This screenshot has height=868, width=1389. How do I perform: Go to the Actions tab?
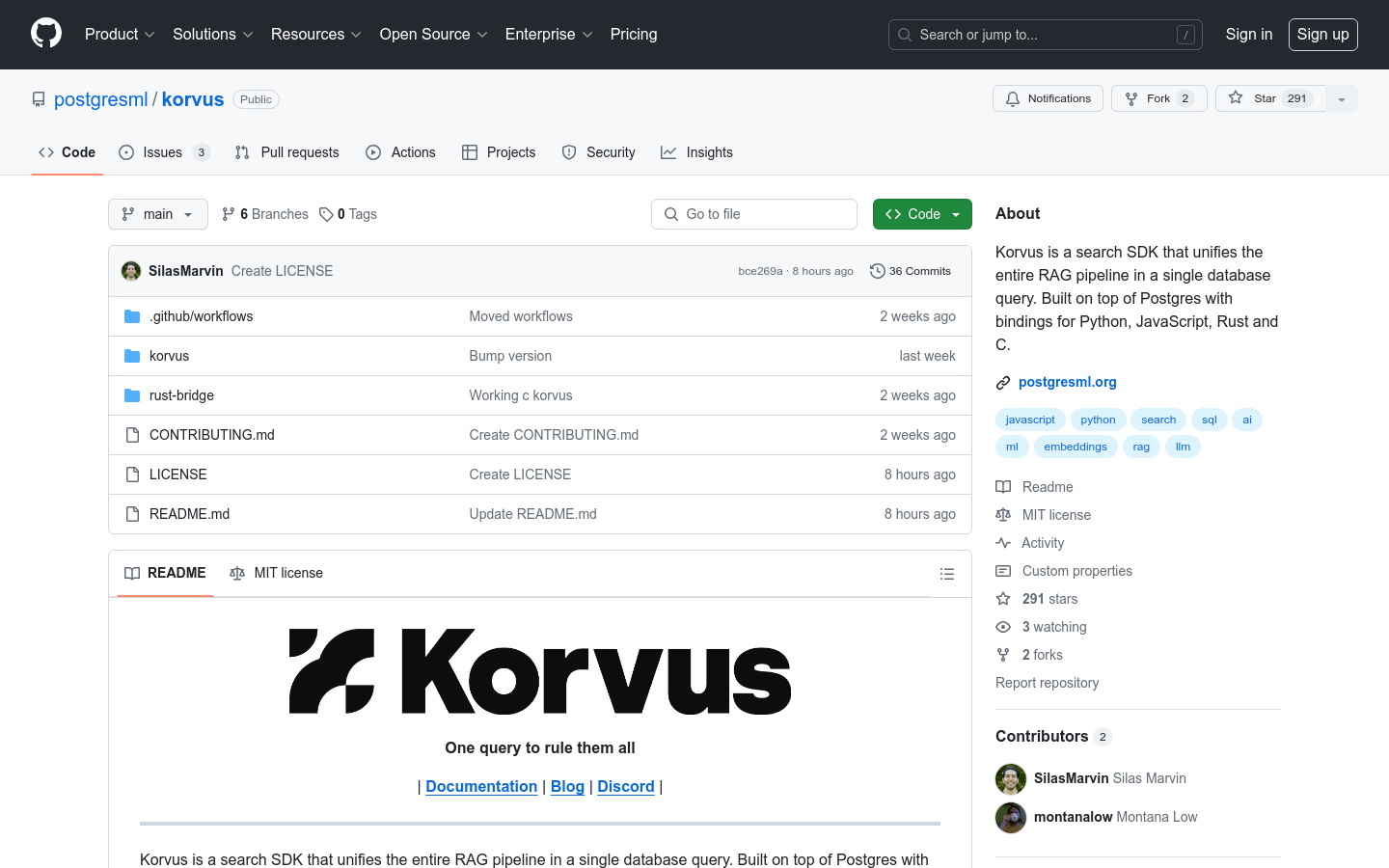(x=401, y=152)
